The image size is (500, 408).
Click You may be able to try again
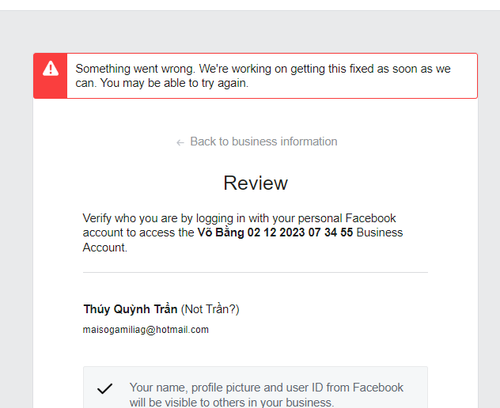point(174,83)
